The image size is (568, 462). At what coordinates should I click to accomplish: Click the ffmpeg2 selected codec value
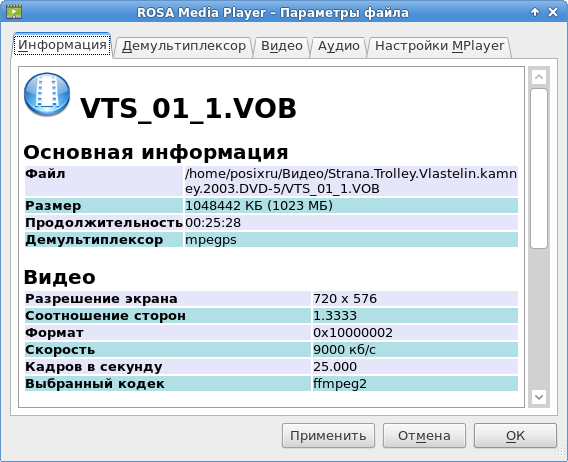point(340,384)
